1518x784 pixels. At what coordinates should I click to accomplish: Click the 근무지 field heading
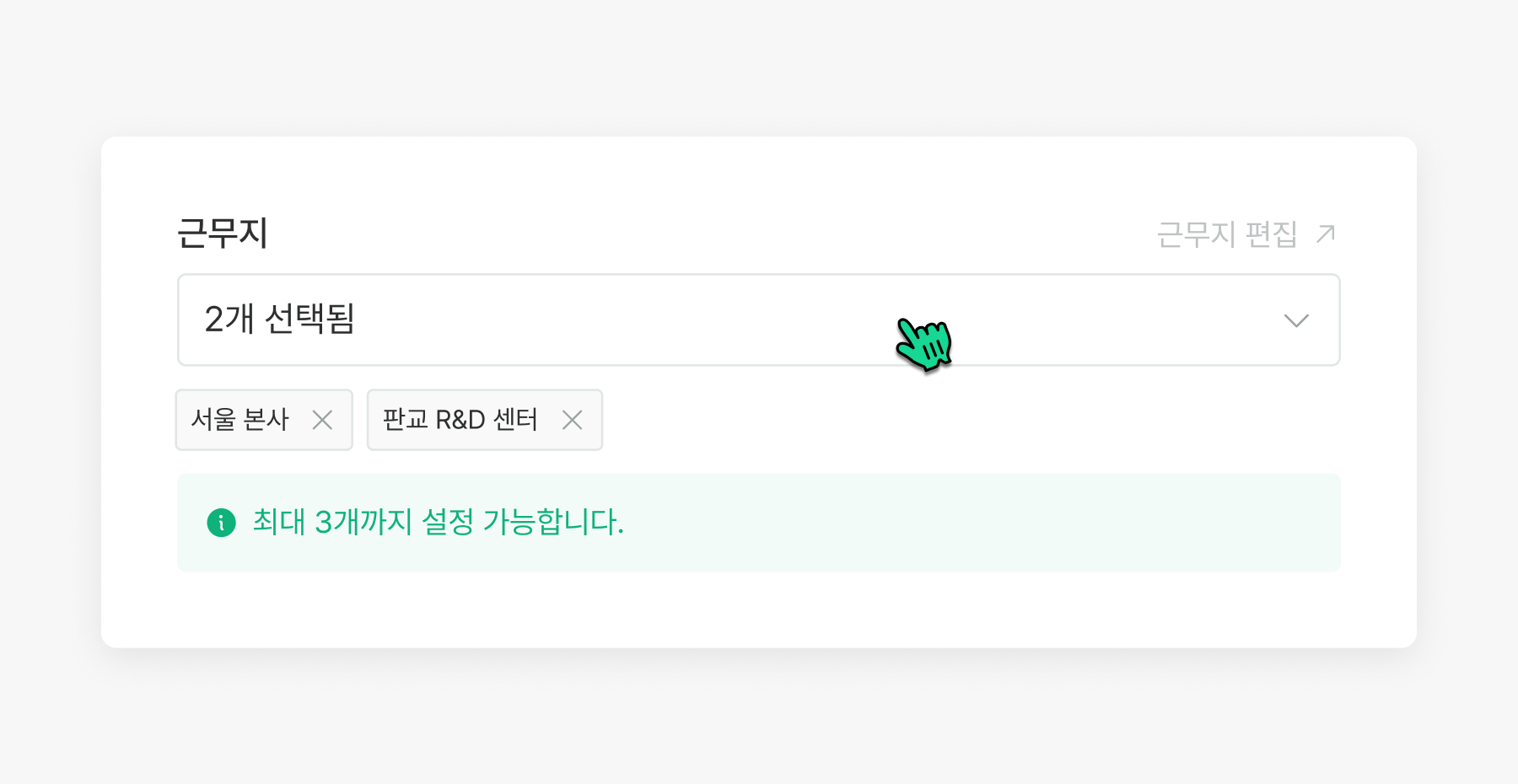(x=223, y=234)
